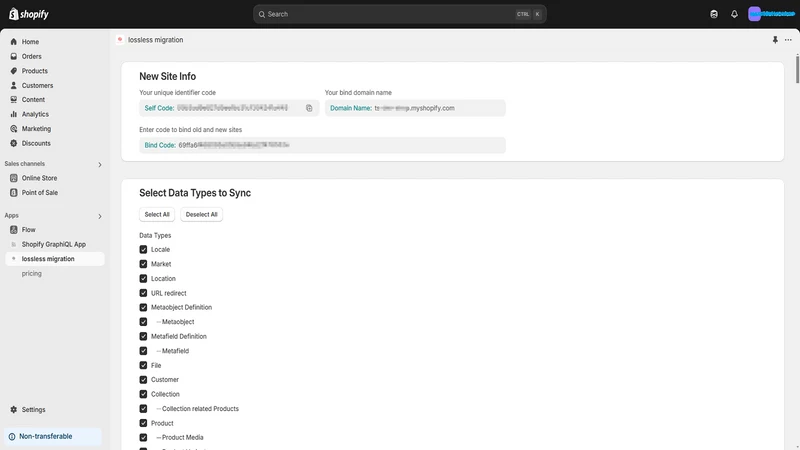800x450 pixels.
Task: Click the Marketing target icon
Action: tap(14, 129)
